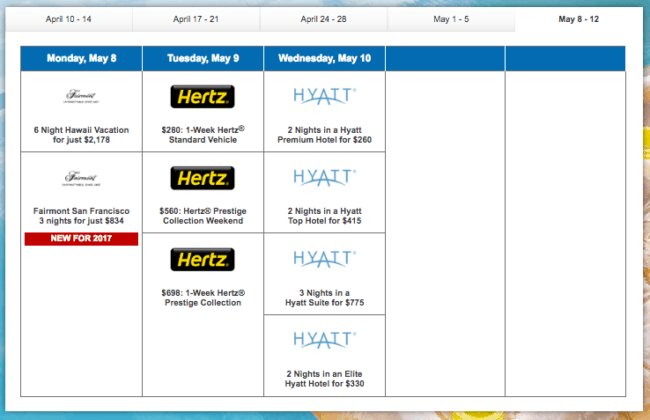Open 3 Nights in a Hyatt Suite text
650x420 pixels.
point(325,295)
